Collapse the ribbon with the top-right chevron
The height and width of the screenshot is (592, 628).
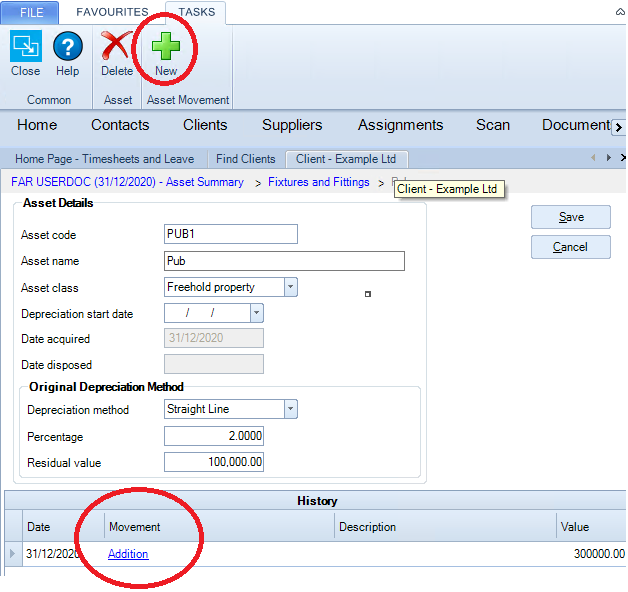620,12
